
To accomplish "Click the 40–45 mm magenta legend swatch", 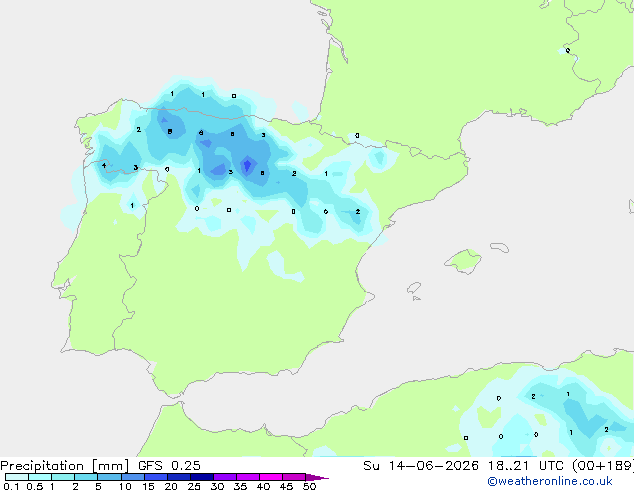I will click(271, 477).
